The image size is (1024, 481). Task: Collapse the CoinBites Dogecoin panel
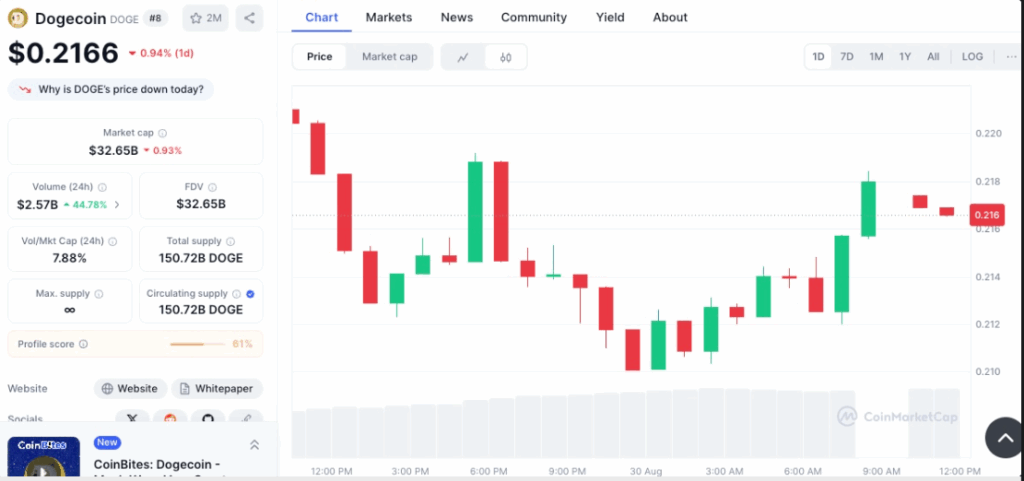[x=254, y=445]
